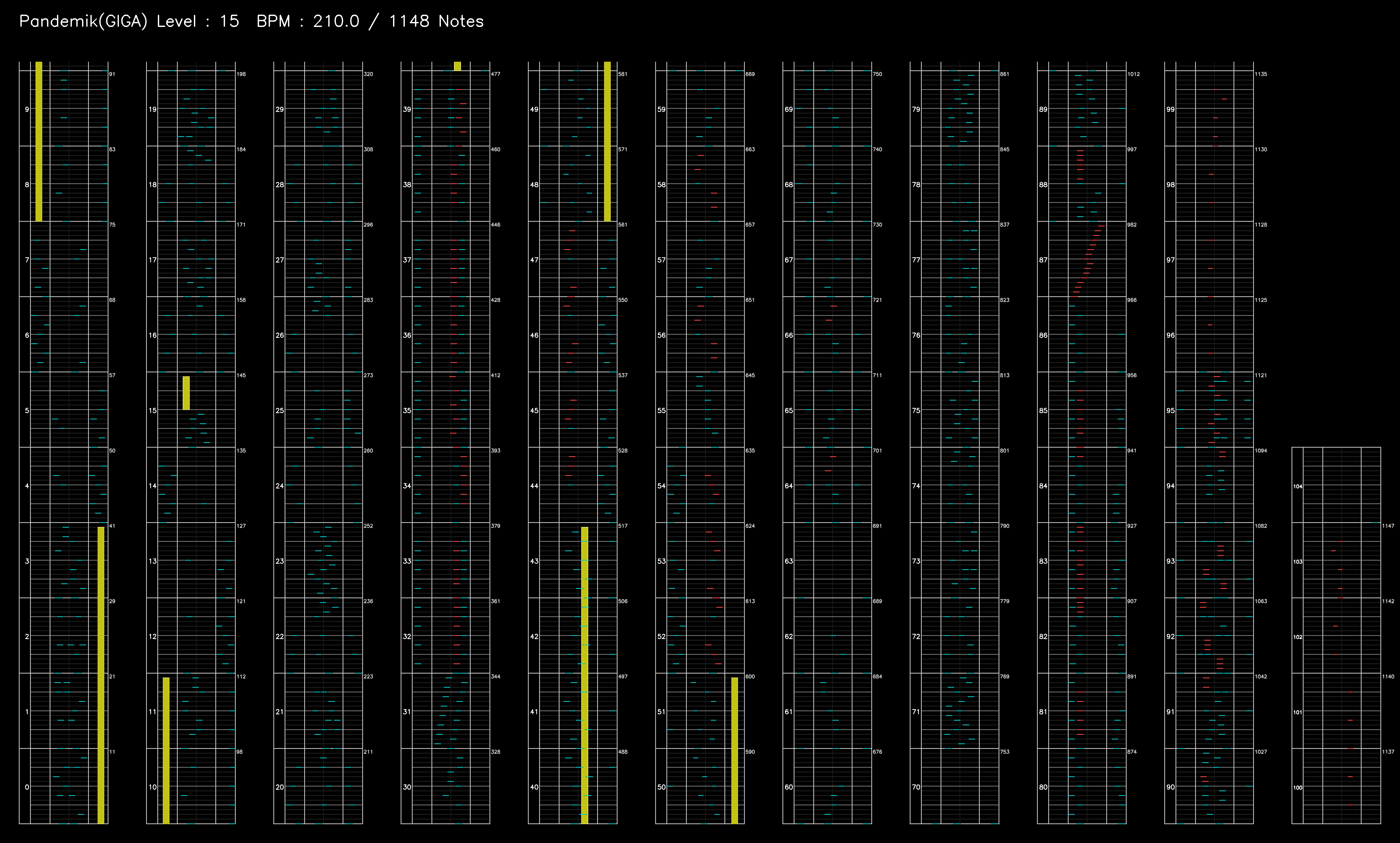1400x843 pixels.
Task: Click the measure number 104 label
Action: click(x=1298, y=487)
